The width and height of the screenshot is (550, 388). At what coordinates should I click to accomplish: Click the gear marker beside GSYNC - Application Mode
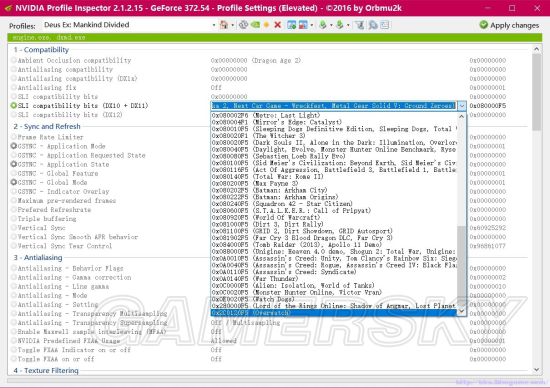(14, 146)
